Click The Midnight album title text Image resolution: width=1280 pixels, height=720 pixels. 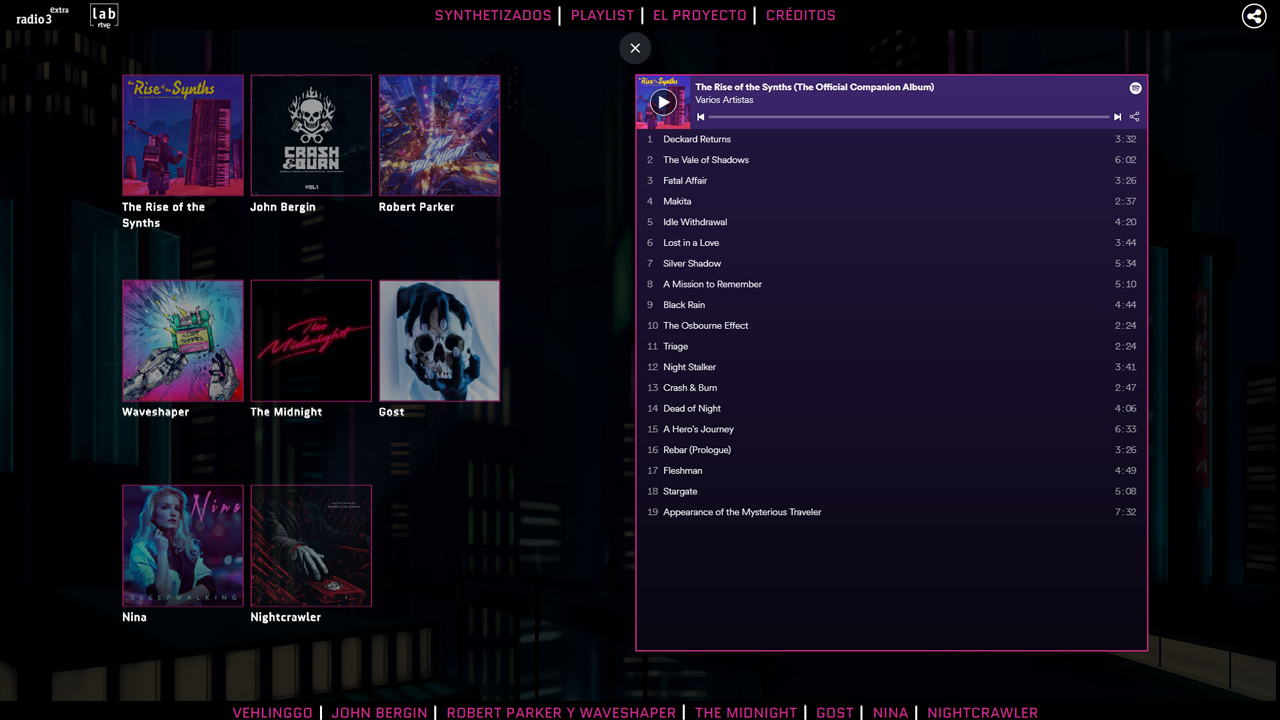point(286,412)
